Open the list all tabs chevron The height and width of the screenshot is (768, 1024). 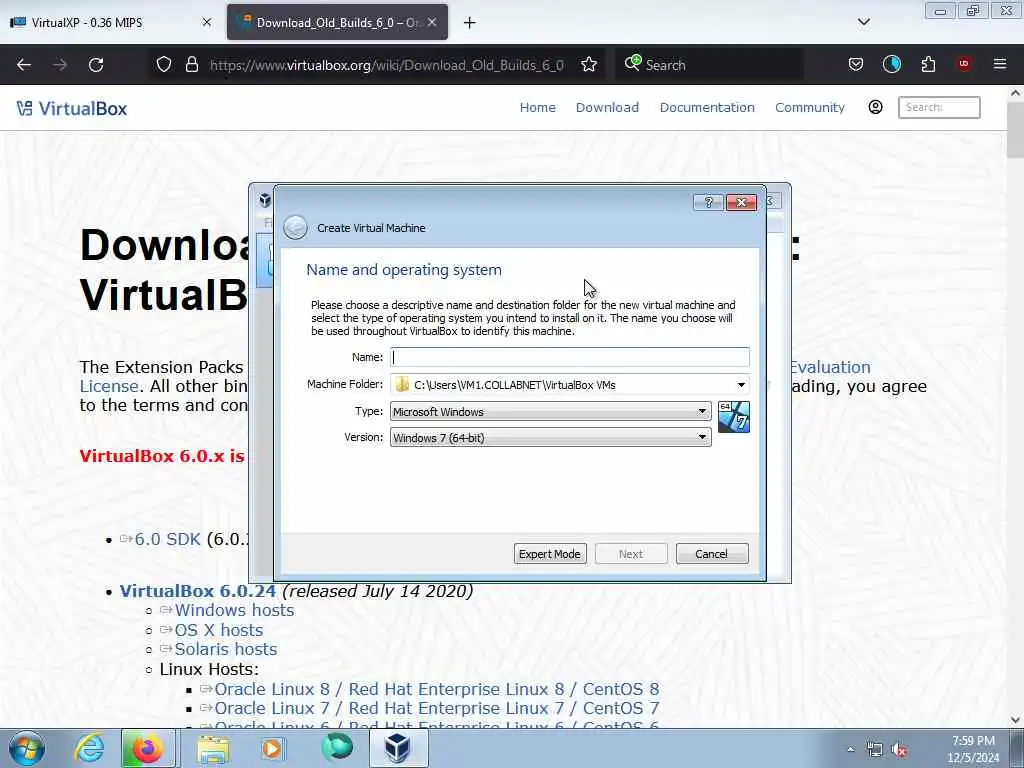pos(863,22)
